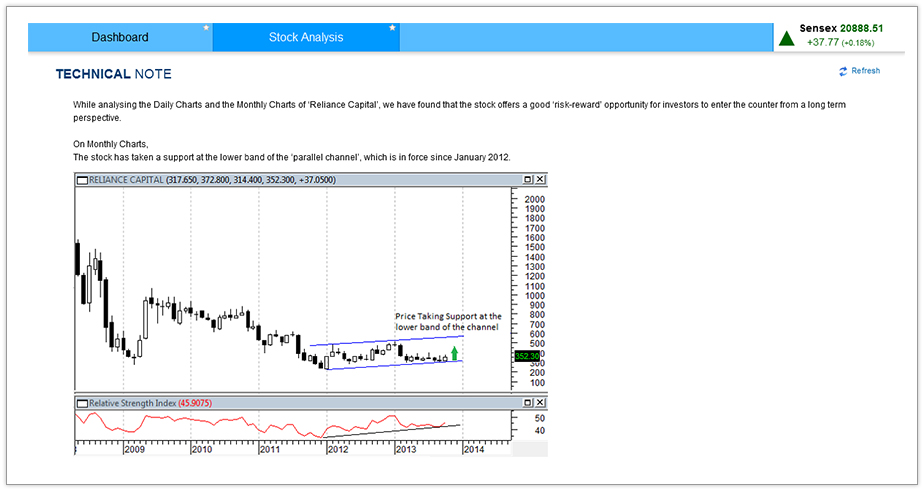Screen dimensions: 924x491
Task: Click the 2010 label on the time axis
Action: [x=202, y=449]
